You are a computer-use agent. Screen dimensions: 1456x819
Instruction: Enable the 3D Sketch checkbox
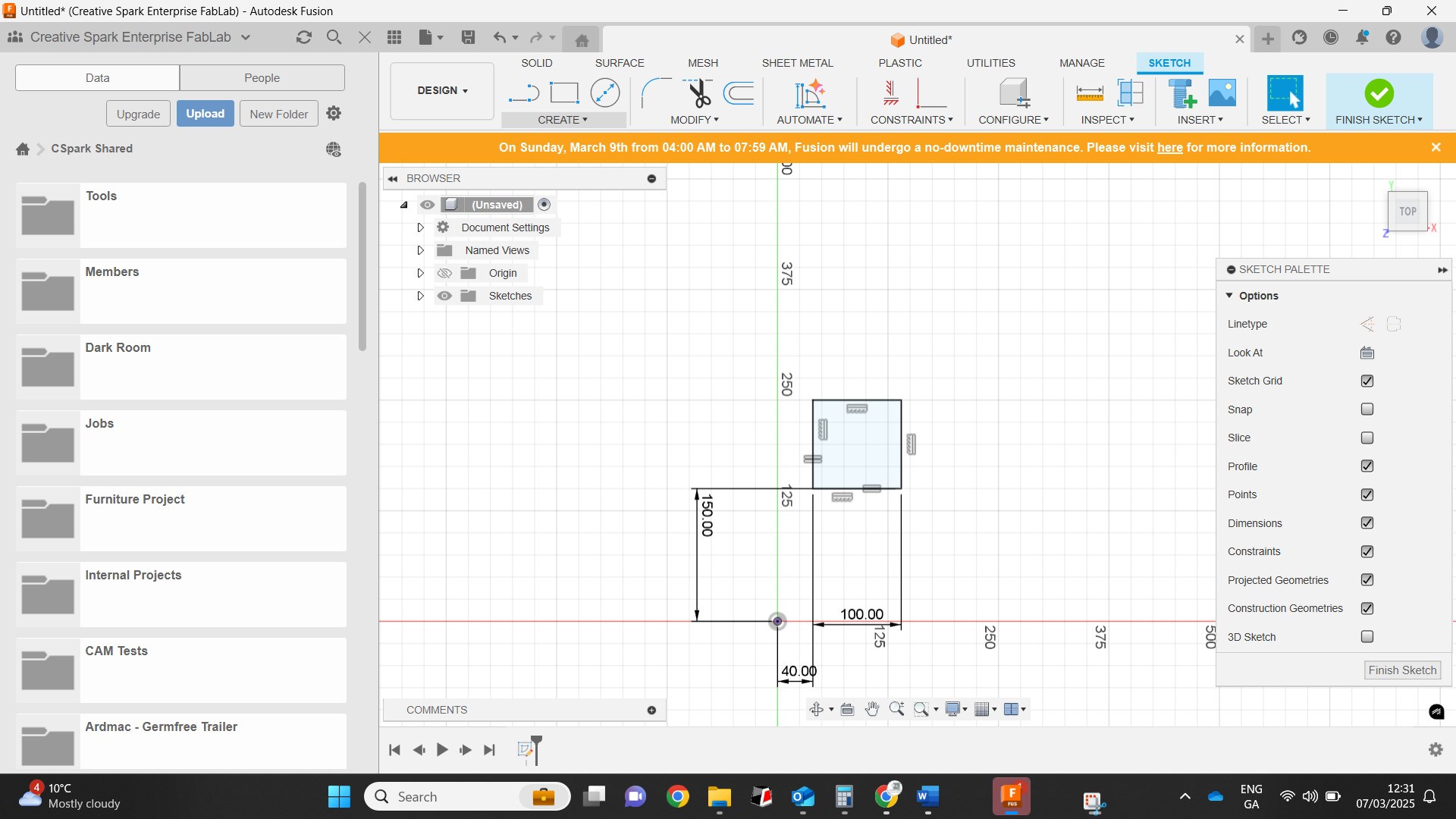click(x=1367, y=637)
